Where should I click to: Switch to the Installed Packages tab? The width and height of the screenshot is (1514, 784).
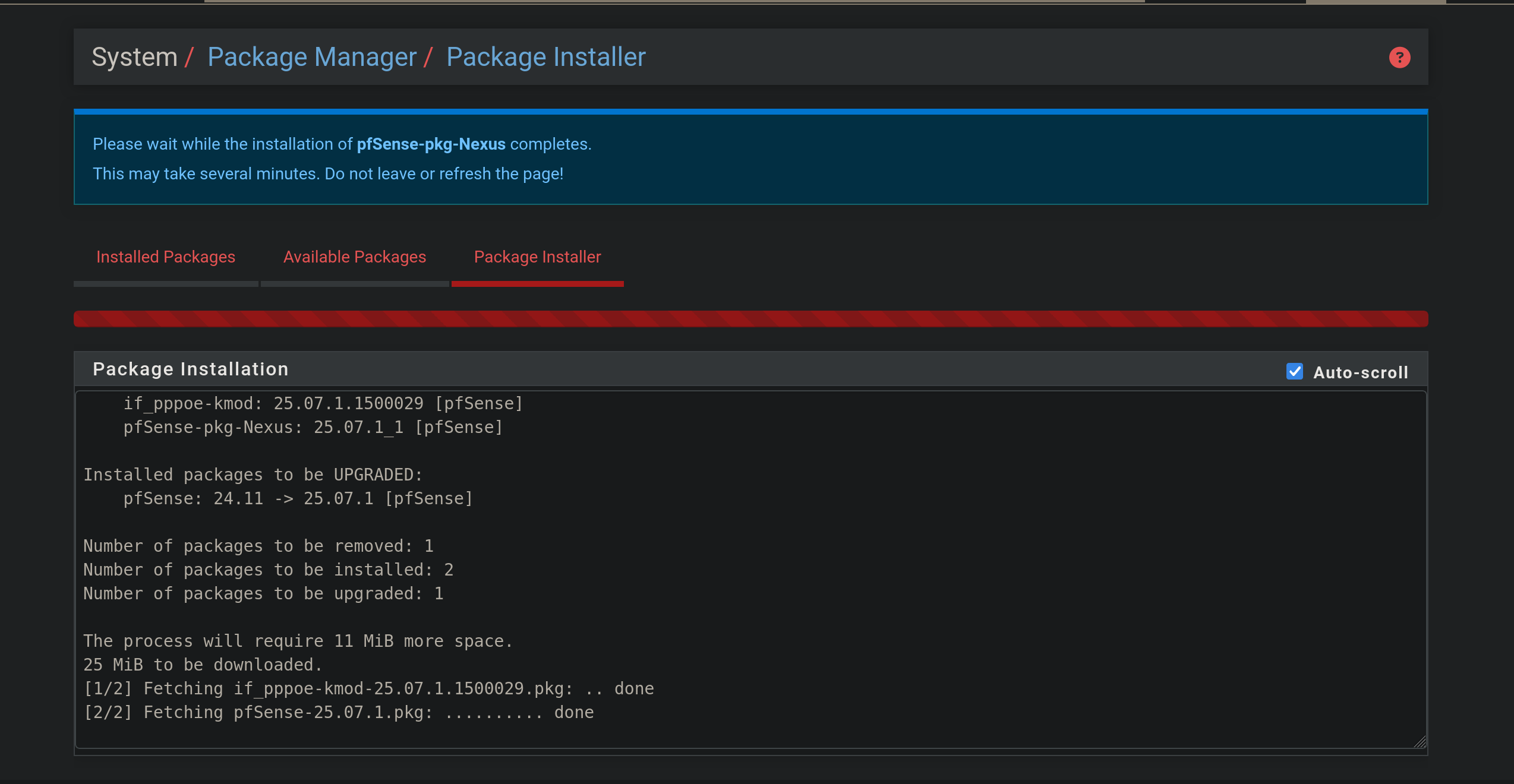[x=166, y=257]
